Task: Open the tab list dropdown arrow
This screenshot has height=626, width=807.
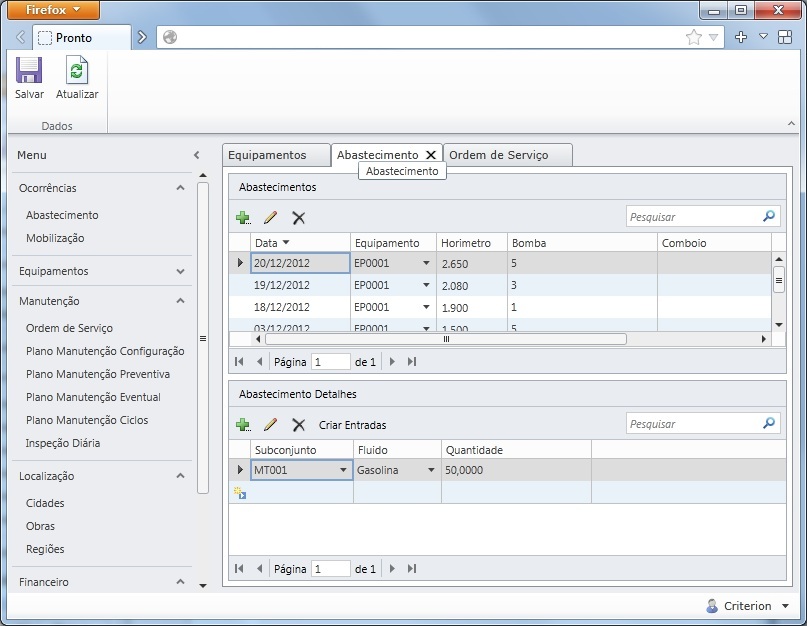Action: click(x=763, y=37)
